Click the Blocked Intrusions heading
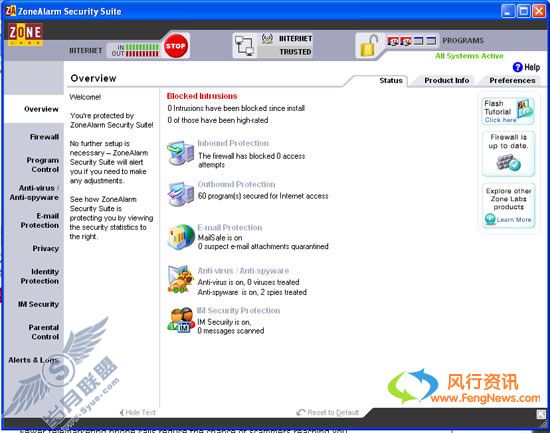 [x=202, y=96]
